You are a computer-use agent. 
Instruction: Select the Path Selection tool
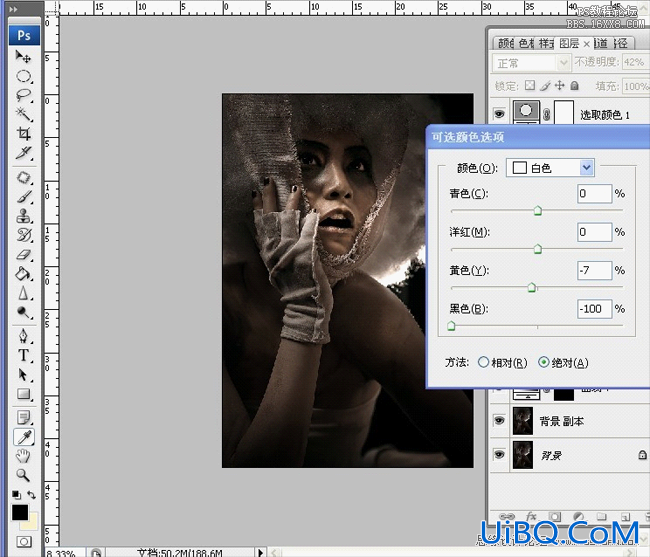(x=23, y=375)
